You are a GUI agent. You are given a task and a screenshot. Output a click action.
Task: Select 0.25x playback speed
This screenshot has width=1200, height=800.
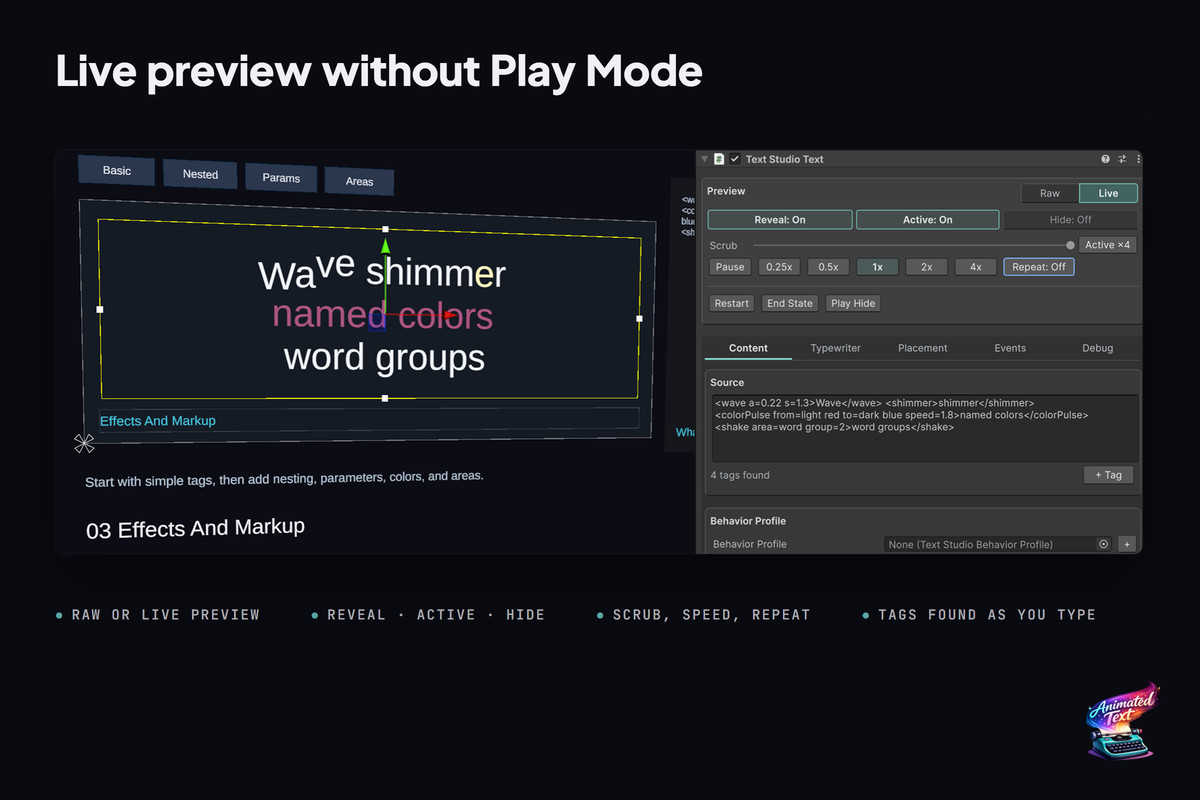point(779,267)
